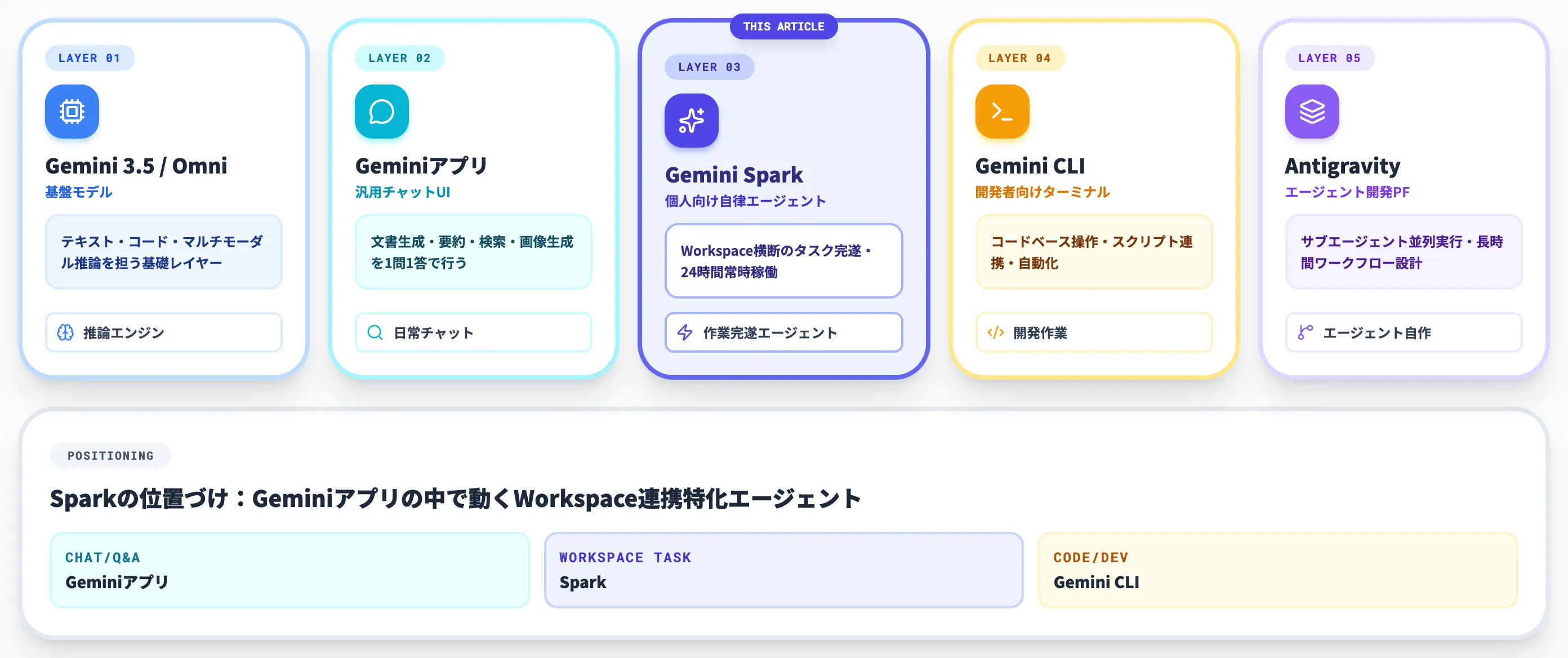The width and height of the screenshot is (1568, 658).
Task: Click the POSITIONING label pill
Action: point(111,456)
